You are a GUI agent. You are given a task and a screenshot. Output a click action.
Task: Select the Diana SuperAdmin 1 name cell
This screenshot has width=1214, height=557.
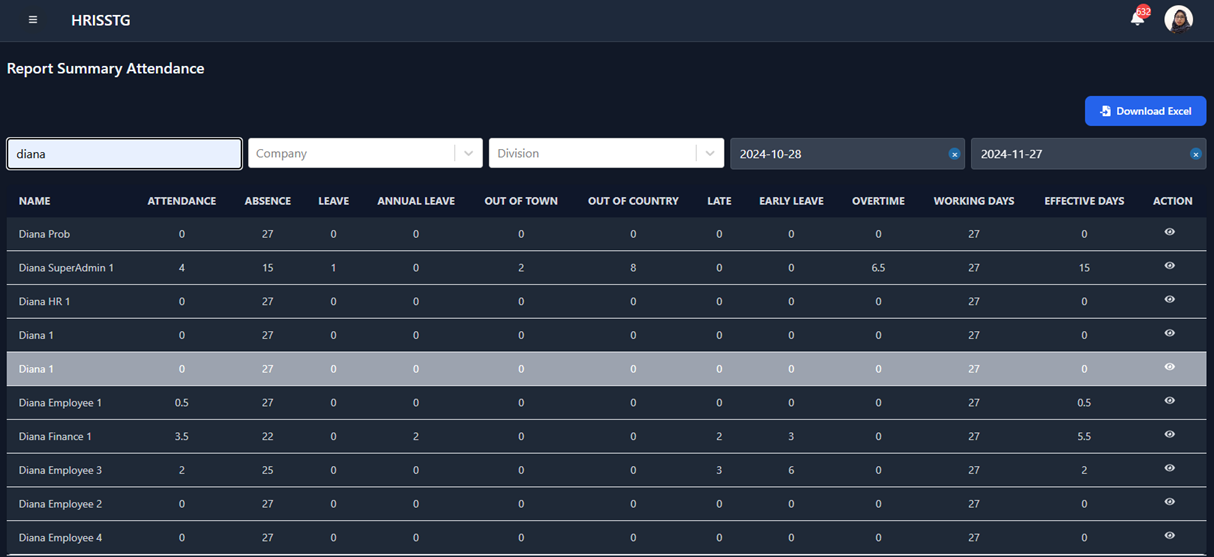[66, 268]
